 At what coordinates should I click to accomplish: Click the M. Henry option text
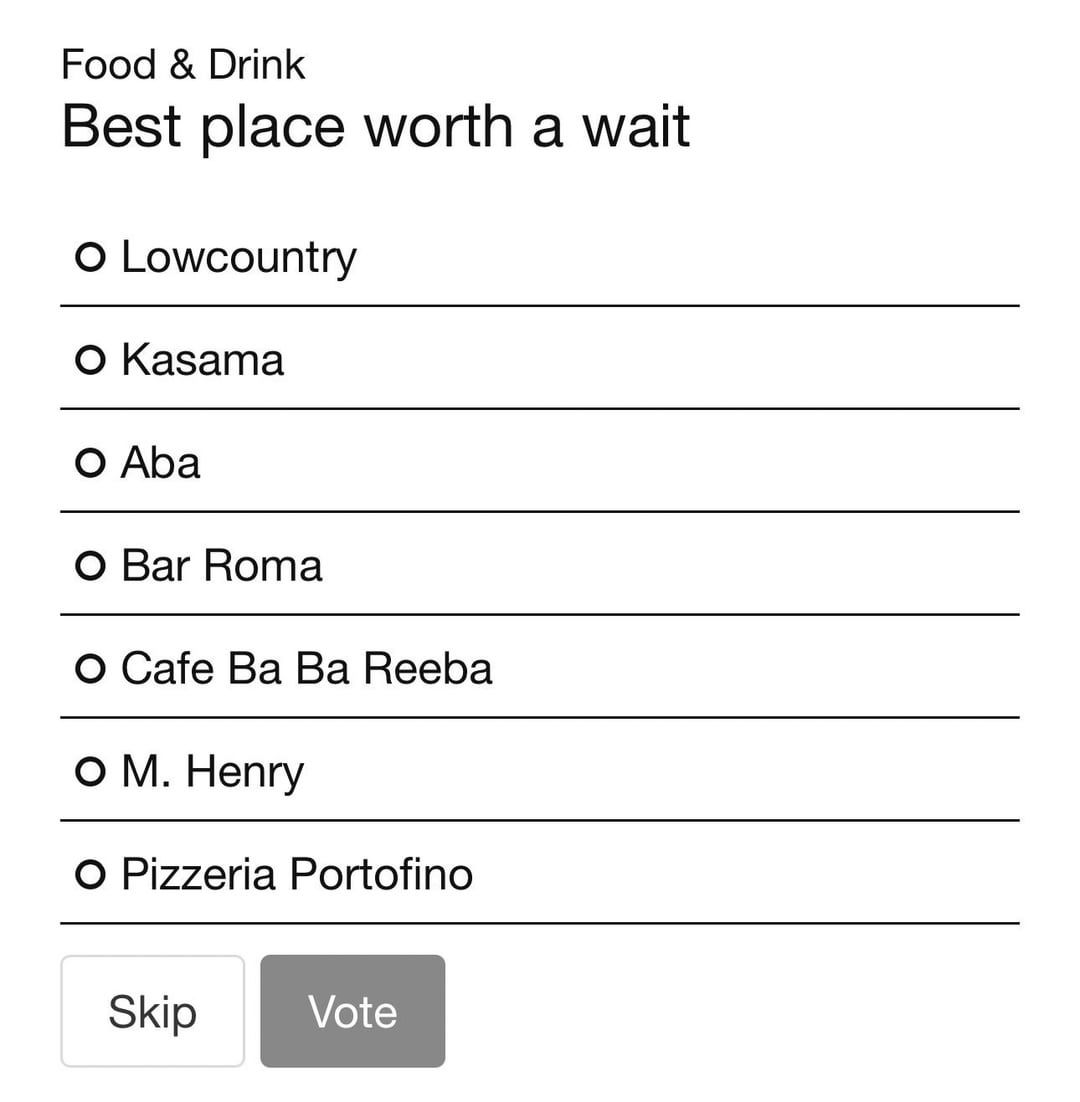pyautogui.click(x=212, y=772)
